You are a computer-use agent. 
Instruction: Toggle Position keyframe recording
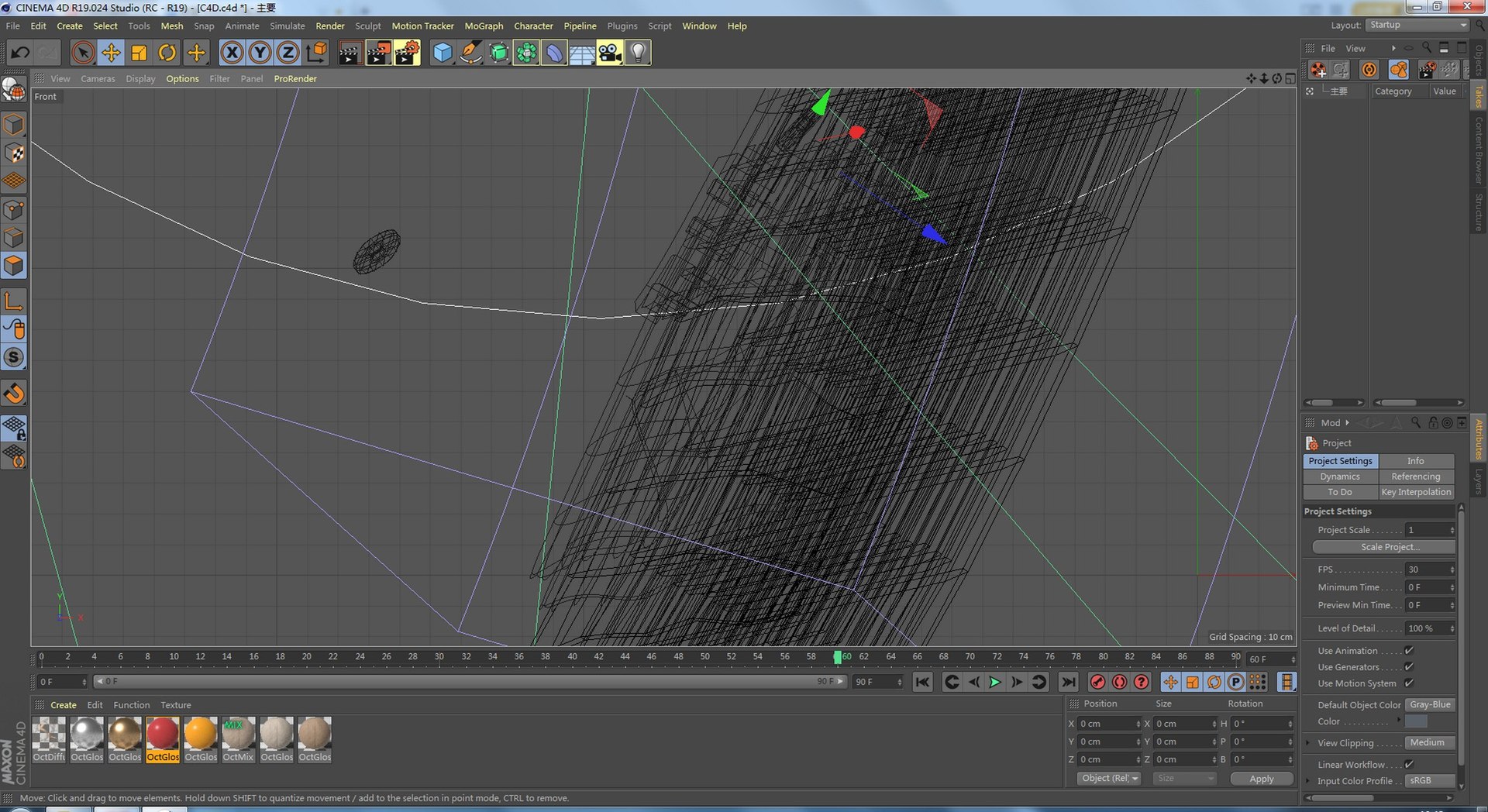tap(1170, 682)
